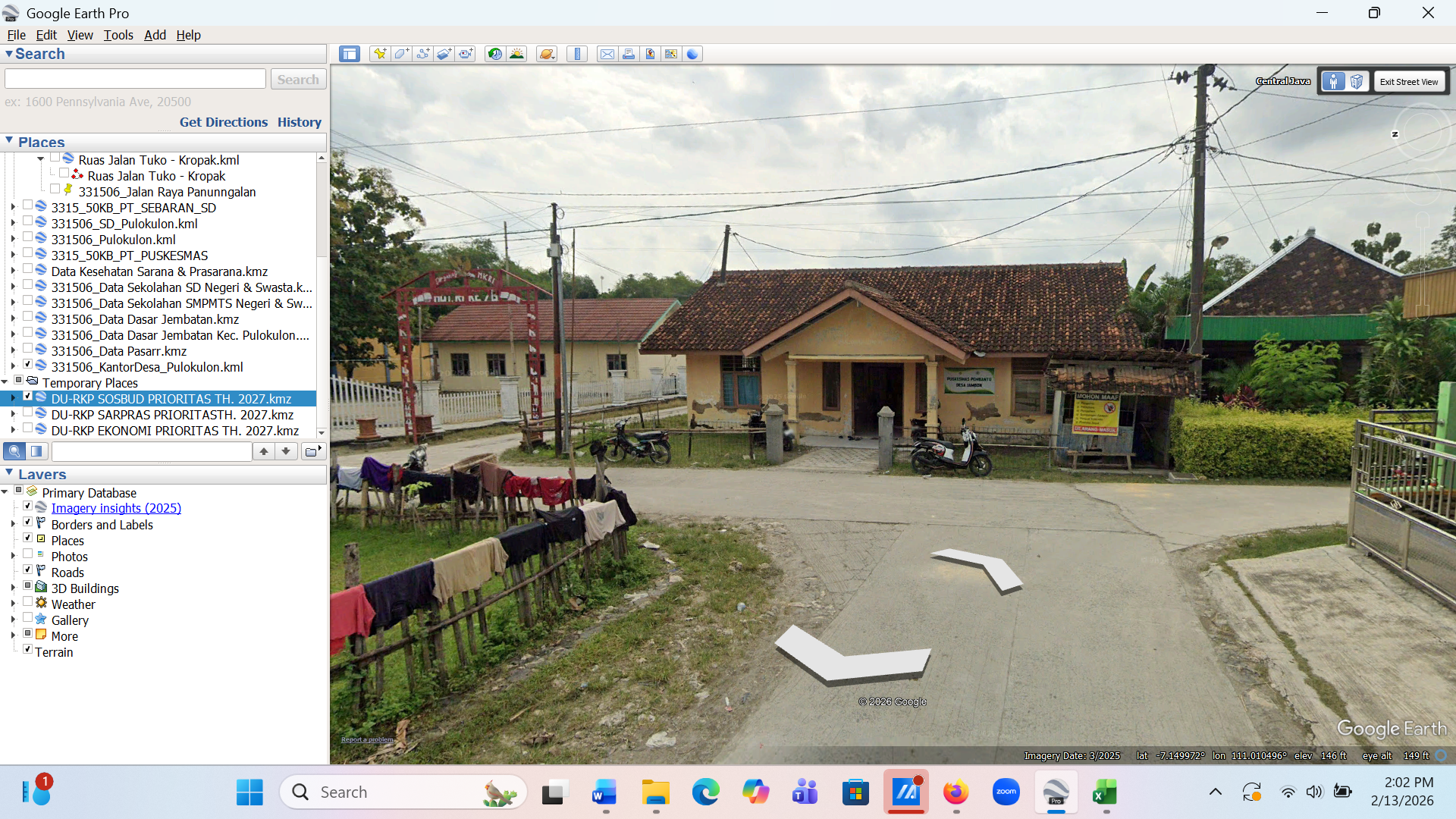Image resolution: width=1456 pixels, height=819 pixels.
Task: Click the Places panel view icon
Action: pyautogui.click(x=36, y=451)
